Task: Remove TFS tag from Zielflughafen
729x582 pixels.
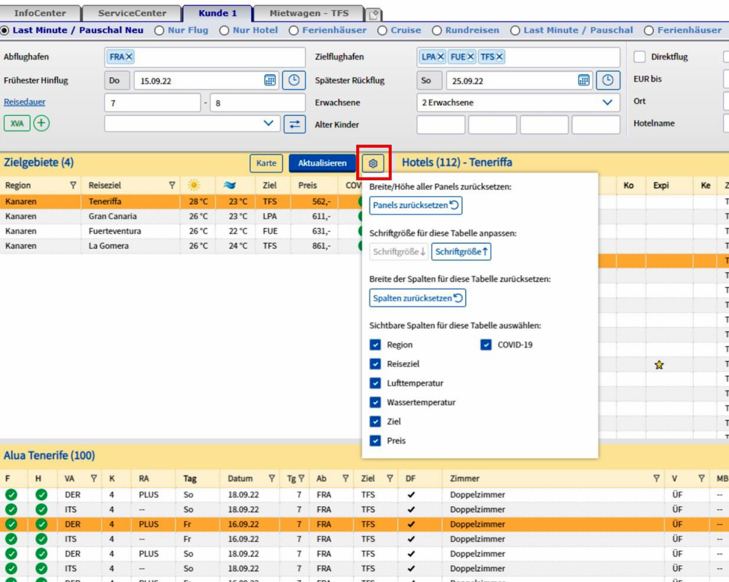Action: coord(499,57)
